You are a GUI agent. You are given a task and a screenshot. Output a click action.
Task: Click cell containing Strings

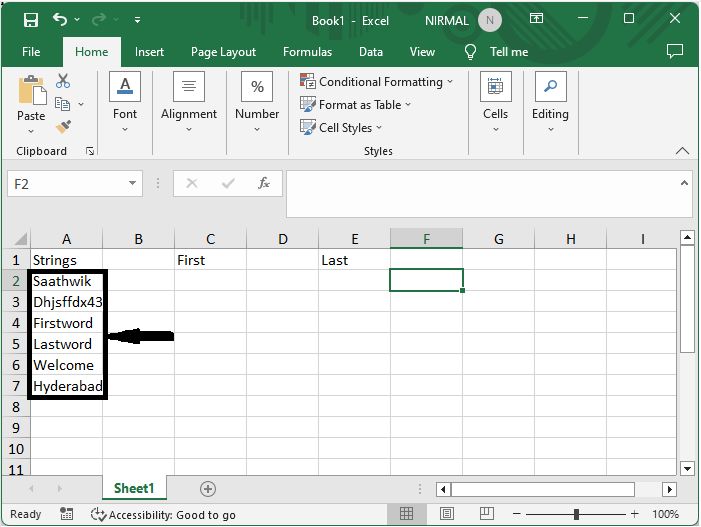(66, 260)
